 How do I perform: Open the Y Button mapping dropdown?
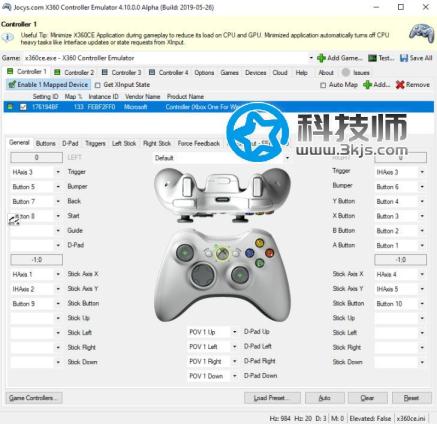pyautogui.click(x=422, y=201)
